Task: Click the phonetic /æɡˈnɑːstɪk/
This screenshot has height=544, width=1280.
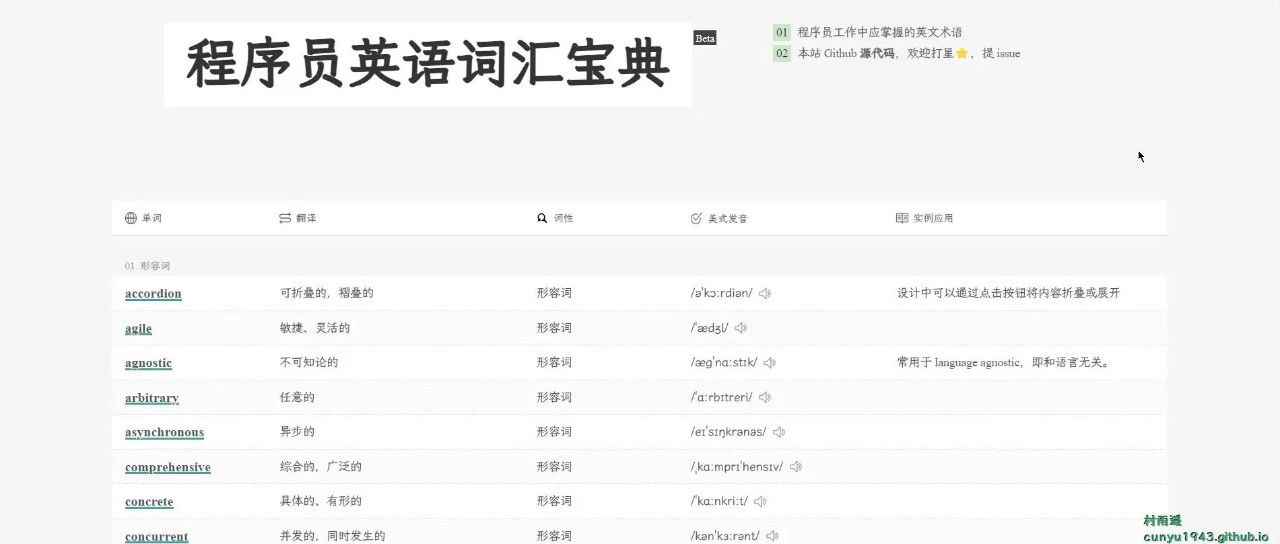Action: (724, 363)
